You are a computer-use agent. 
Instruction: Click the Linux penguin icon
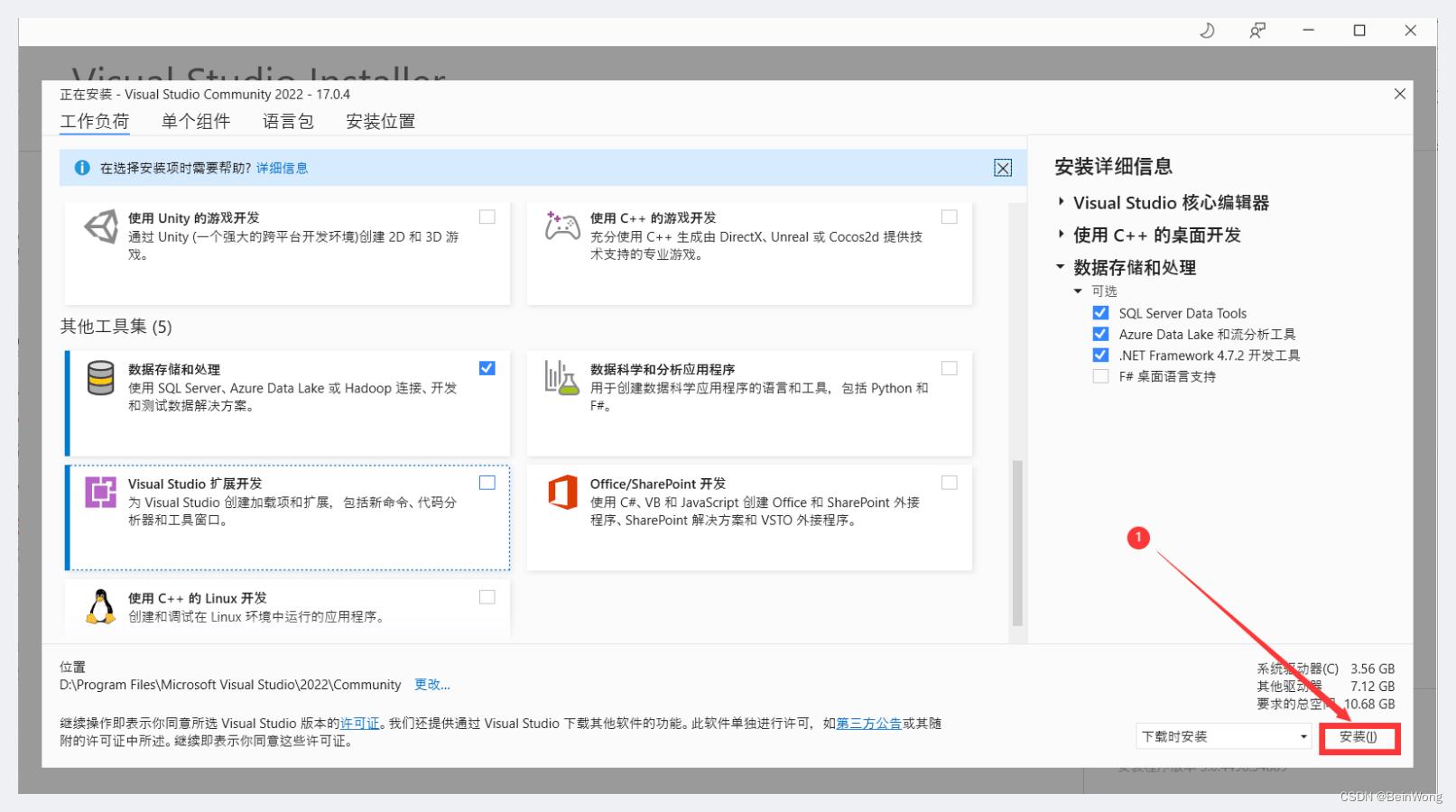[x=100, y=606]
